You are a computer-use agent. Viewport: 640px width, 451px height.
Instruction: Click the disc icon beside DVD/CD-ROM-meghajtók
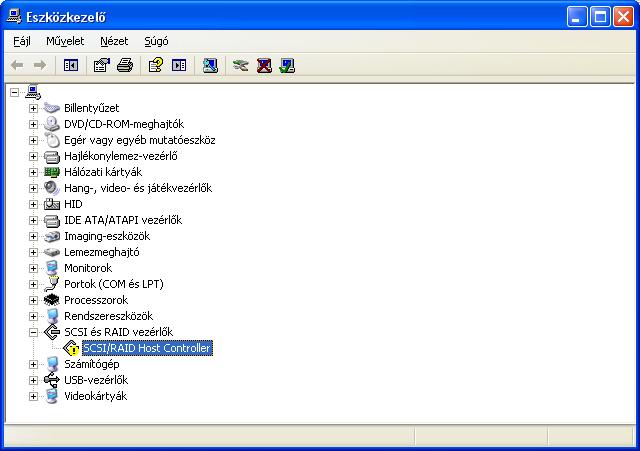click(51, 124)
